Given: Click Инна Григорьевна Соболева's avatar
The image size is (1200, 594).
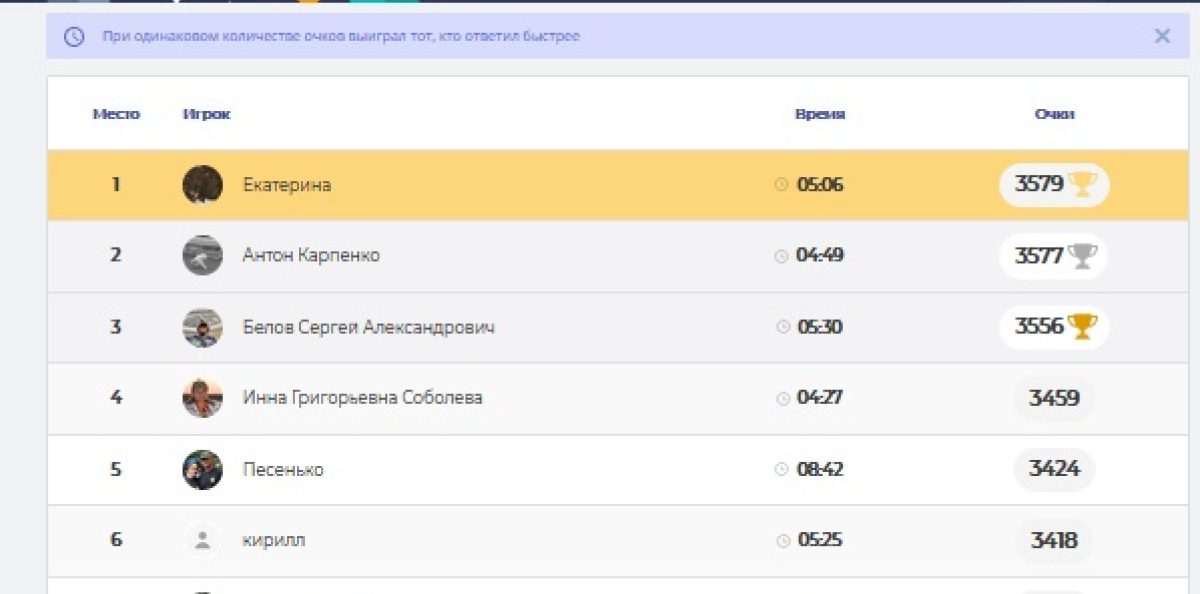Looking at the screenshot, I should click(x=203, y=398).
